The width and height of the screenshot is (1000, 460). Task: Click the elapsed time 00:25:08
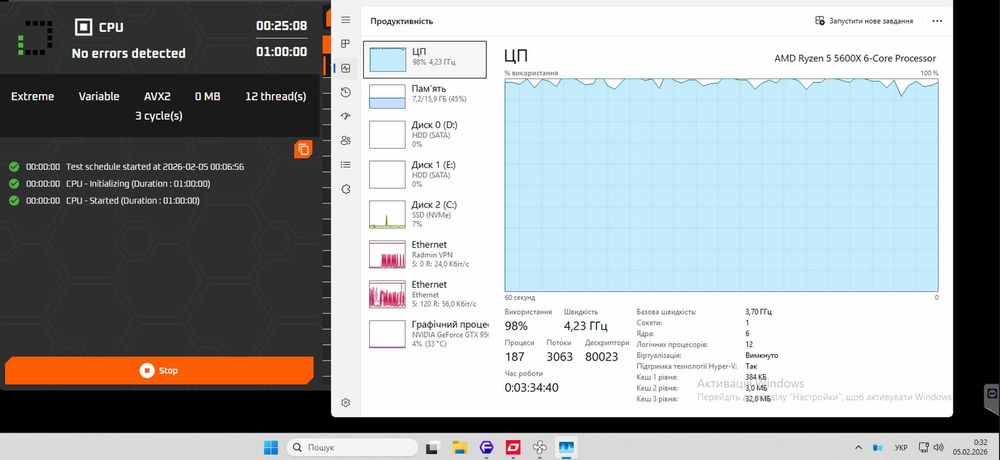[281, 26]
